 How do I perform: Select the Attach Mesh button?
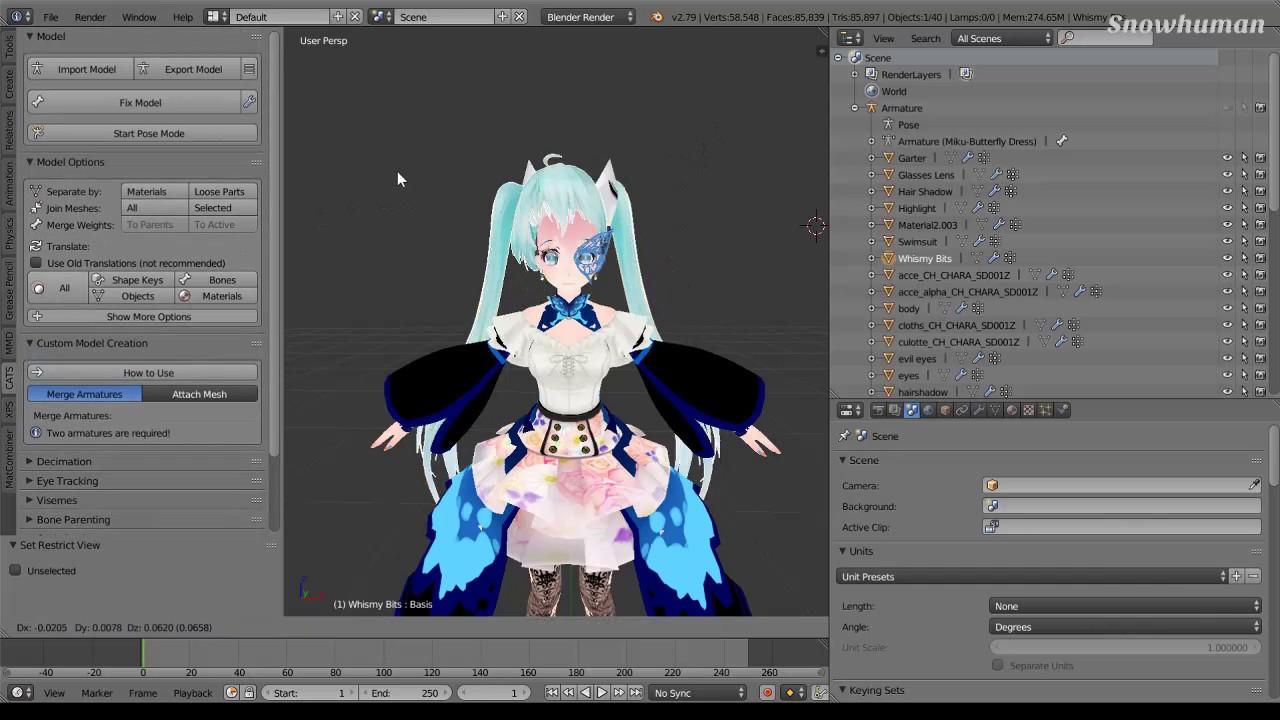click(199, 394)
